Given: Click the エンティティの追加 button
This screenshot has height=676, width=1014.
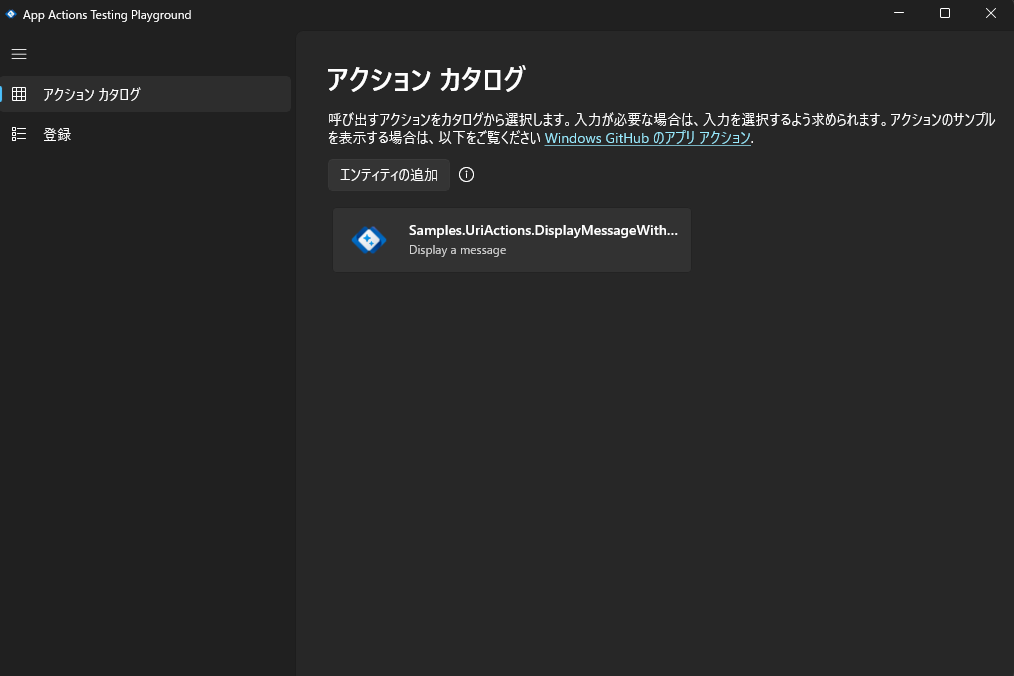Looking at the screenshot, I should tap(388, 174).
